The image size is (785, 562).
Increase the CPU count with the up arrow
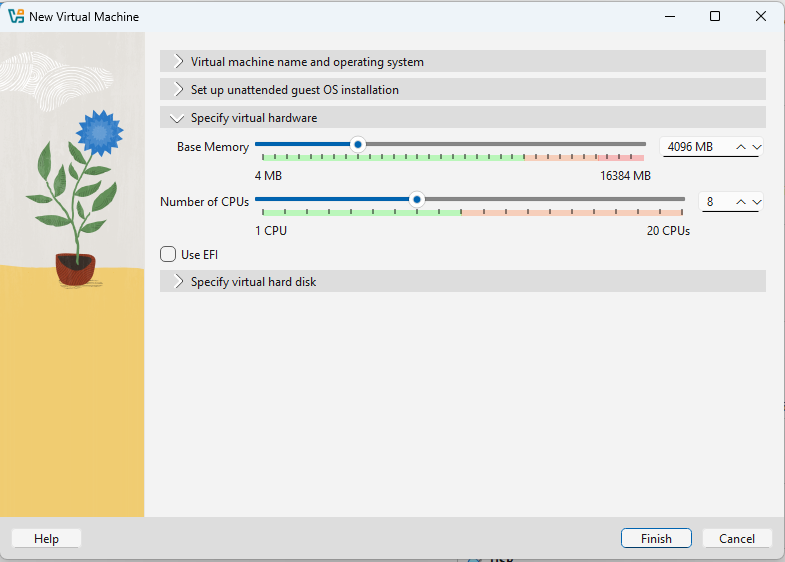coord(741,202)
